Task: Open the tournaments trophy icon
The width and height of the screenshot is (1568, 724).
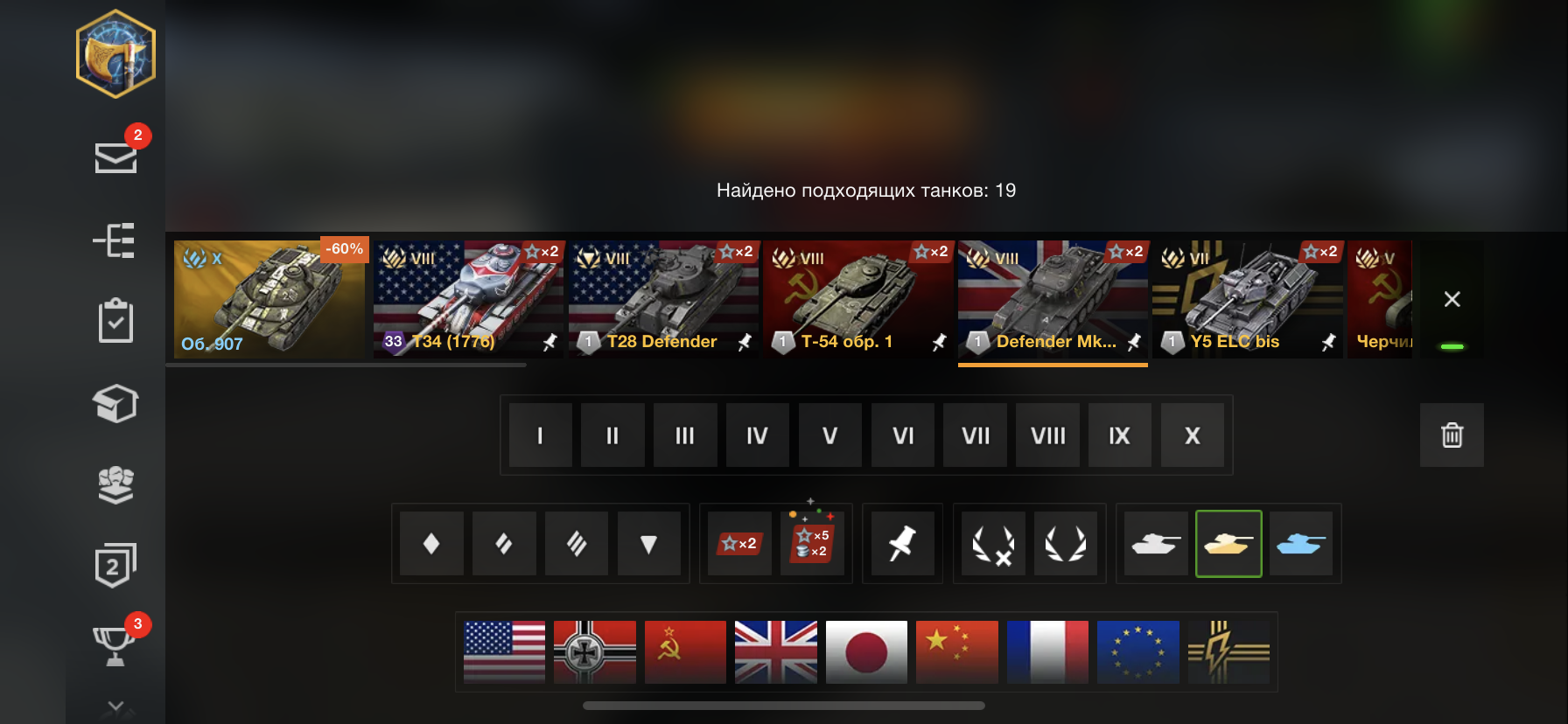Action: click(114, 645)
